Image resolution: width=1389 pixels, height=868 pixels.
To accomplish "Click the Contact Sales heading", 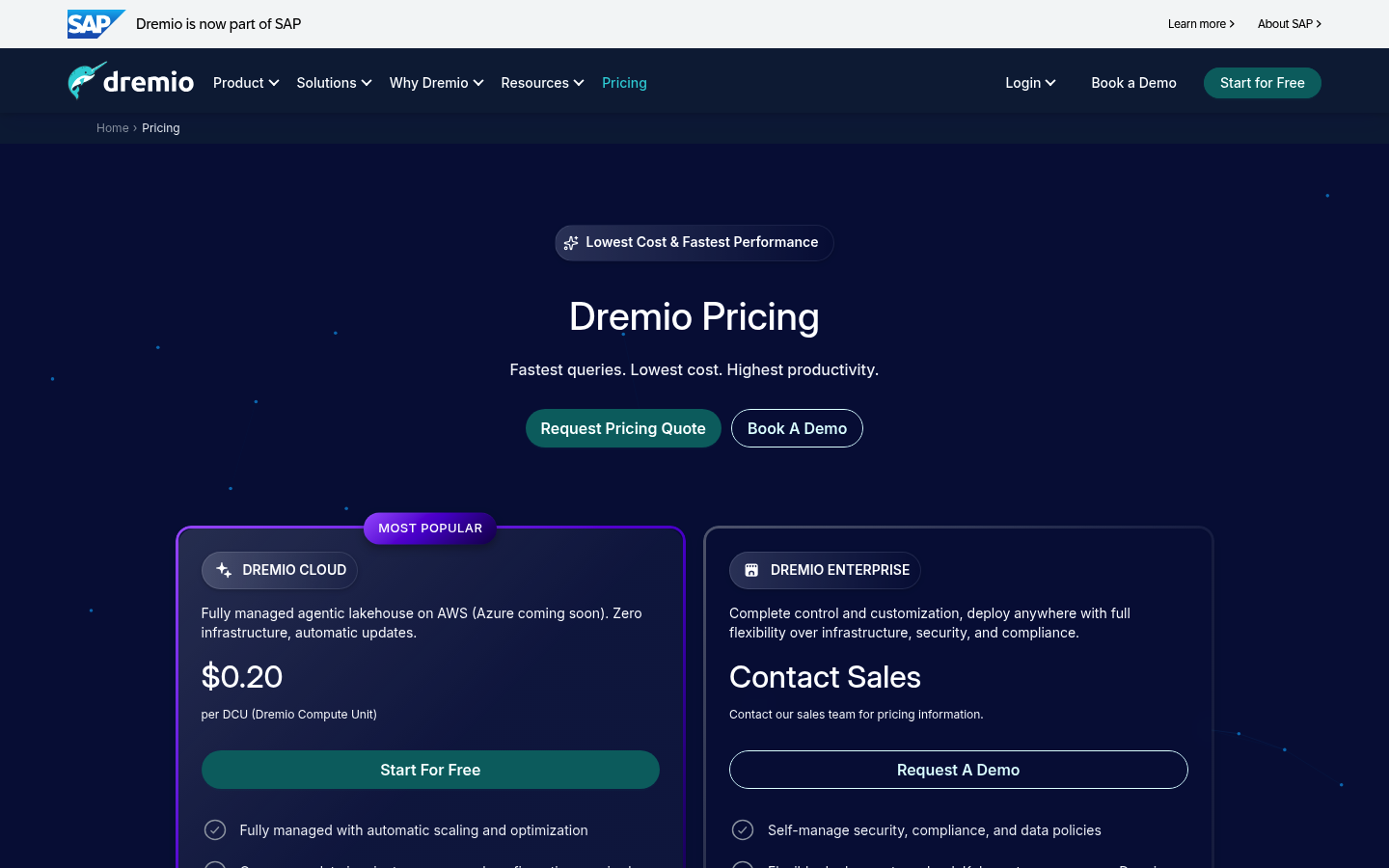I will 825,677.
